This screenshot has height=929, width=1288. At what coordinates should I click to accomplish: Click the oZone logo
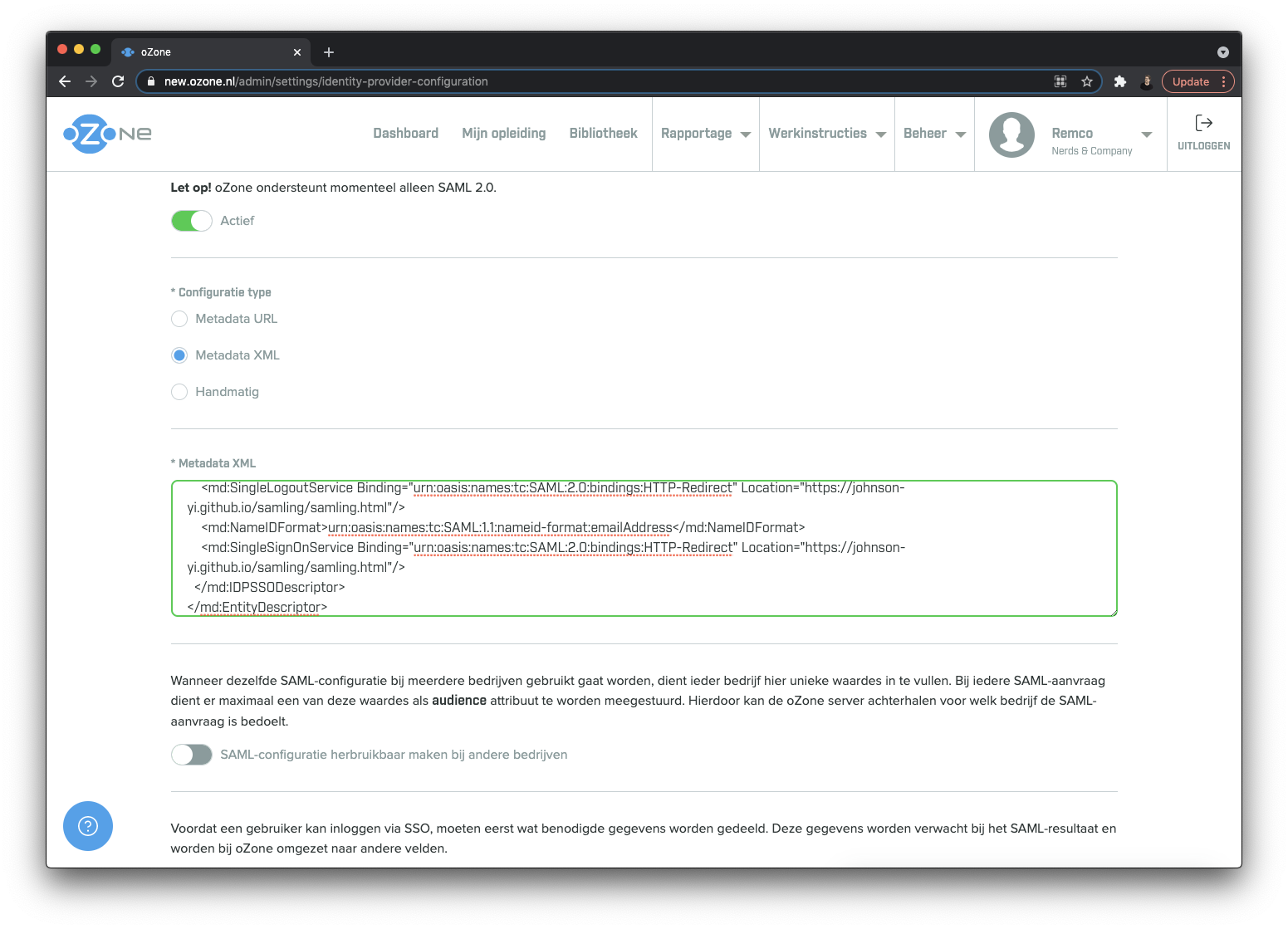point(105,134)
